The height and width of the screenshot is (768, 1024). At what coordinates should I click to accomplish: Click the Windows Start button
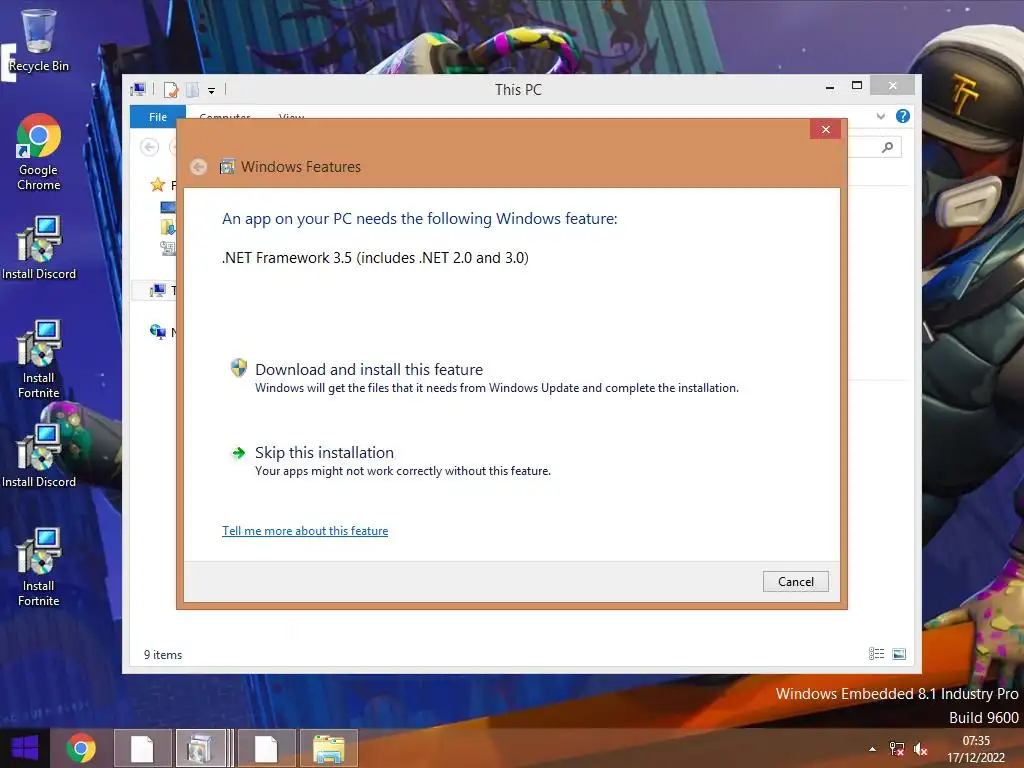pyautogui.click(x=25, y=748)
